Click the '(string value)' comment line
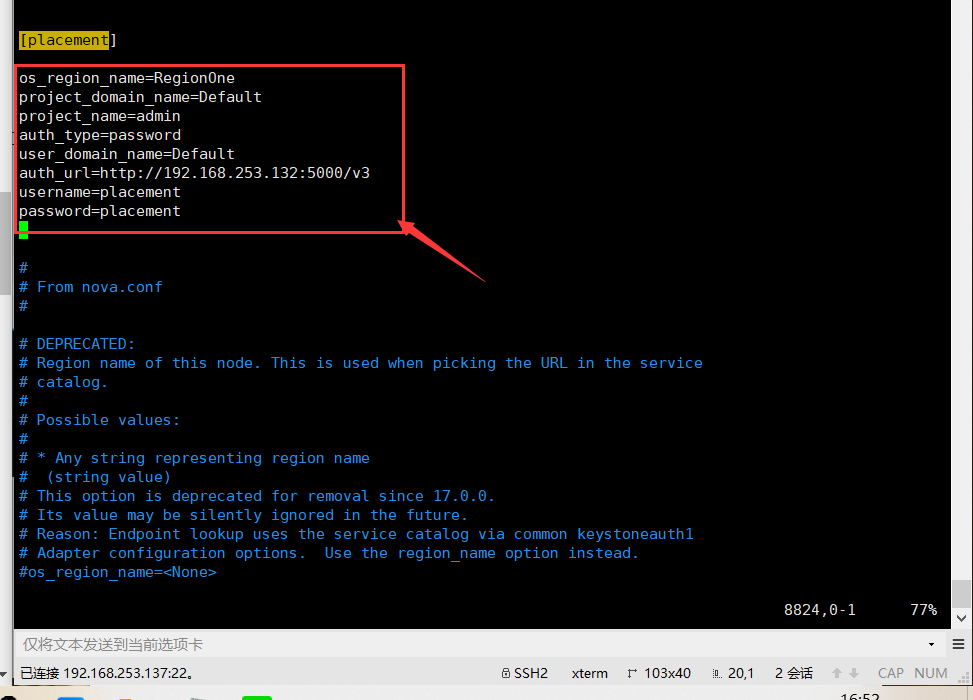 coord(95,477)
